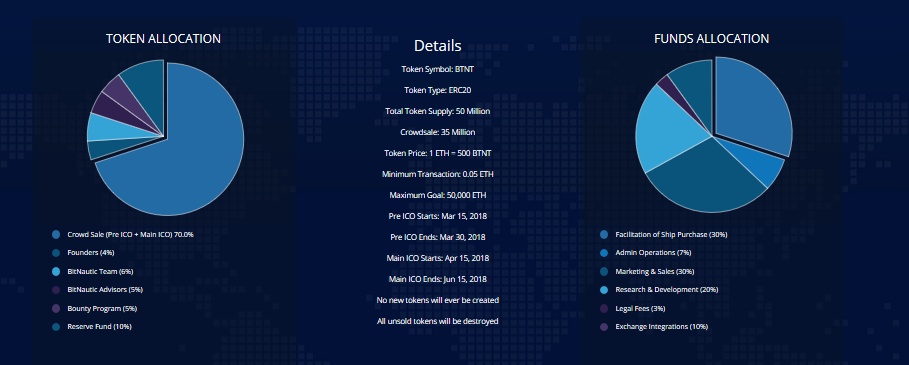Click the TOKEN ALLOCATION heading
Image resolution: width=909 pixels, height=365 pixels.
[163, 39]
